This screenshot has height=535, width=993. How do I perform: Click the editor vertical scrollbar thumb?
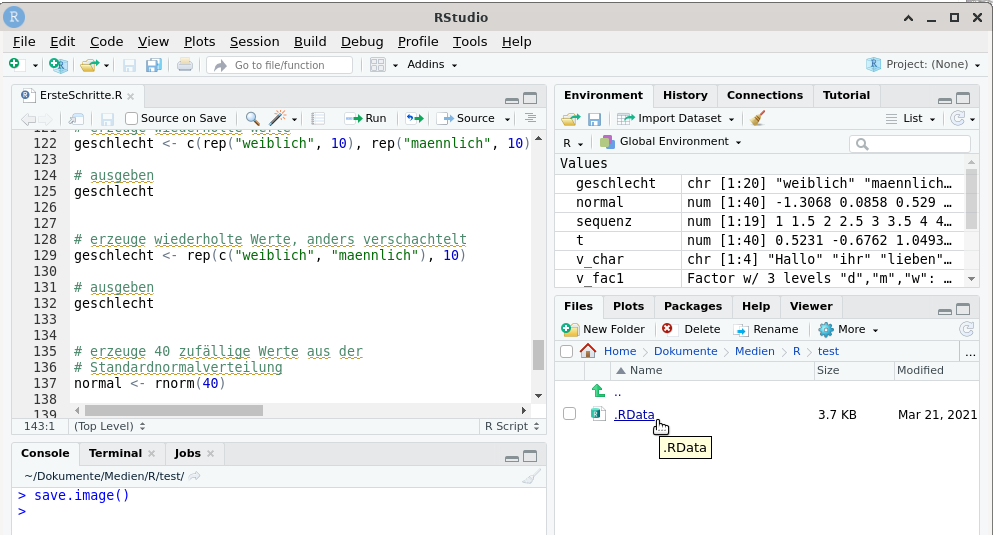538,355
